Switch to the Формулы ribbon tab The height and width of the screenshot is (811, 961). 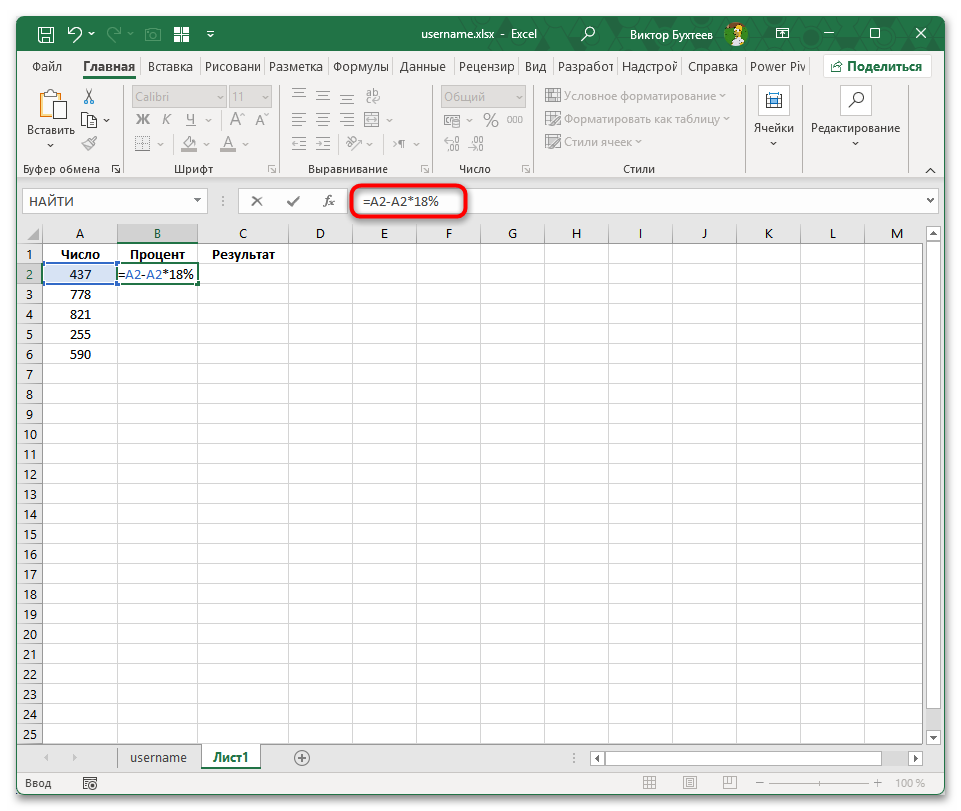click(x=360, y=66)
